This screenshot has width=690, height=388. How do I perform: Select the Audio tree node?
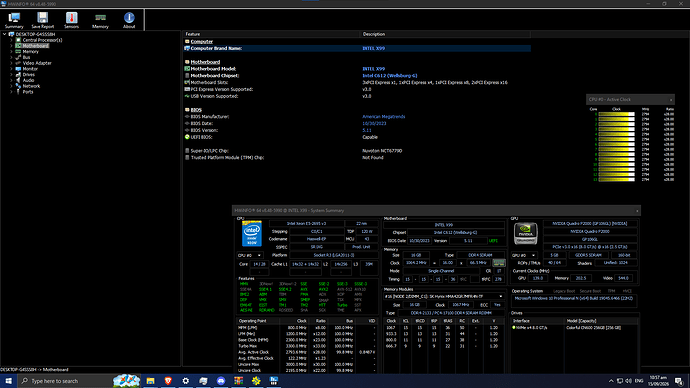tap(28, 80)
